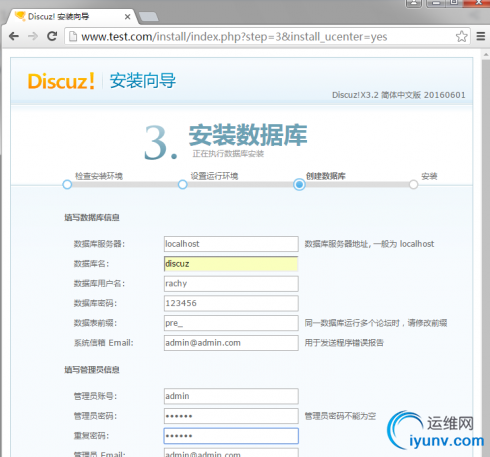Focus the 数据库用户名 field containing rachy
Image resolution: width=490 pixels, height=457 pixels.
pos(231,284)
